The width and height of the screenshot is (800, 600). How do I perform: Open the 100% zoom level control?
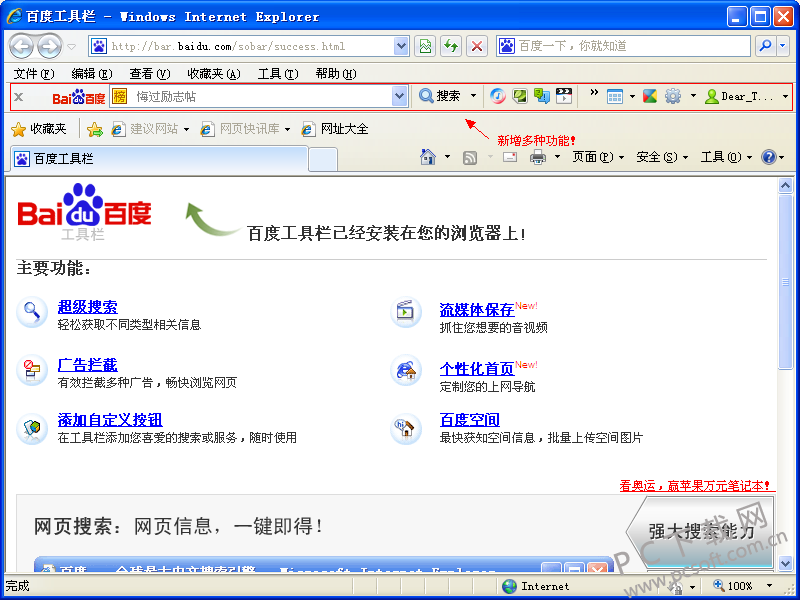[743, 586]
